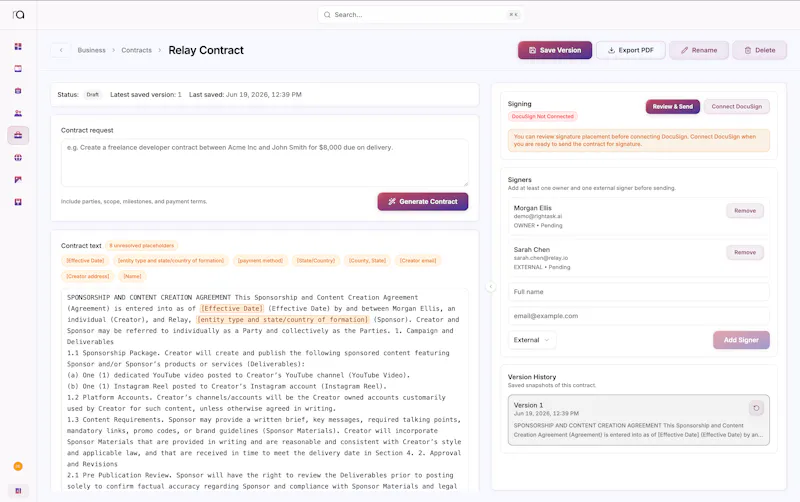Click Generate Contract button
Screen dimensions: 800x502
[422, 202]
